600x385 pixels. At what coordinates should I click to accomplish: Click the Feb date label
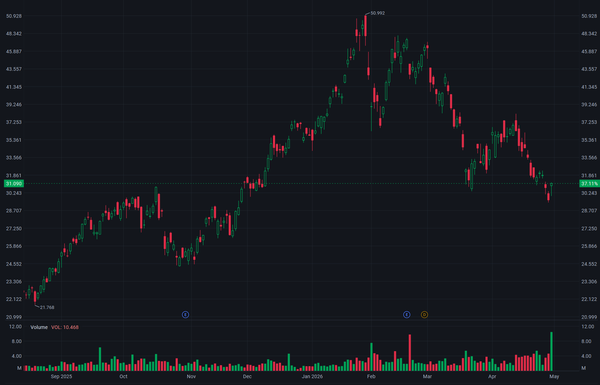pos(371,377)
